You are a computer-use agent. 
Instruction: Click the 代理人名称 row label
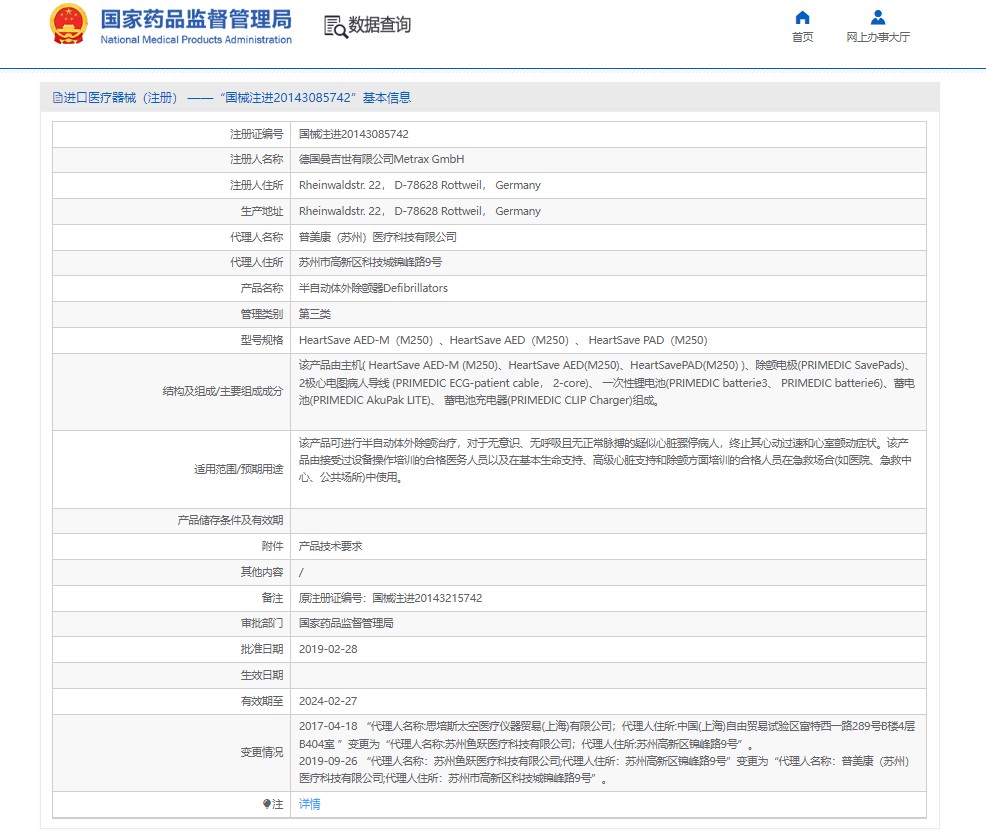tap(257, 237)
